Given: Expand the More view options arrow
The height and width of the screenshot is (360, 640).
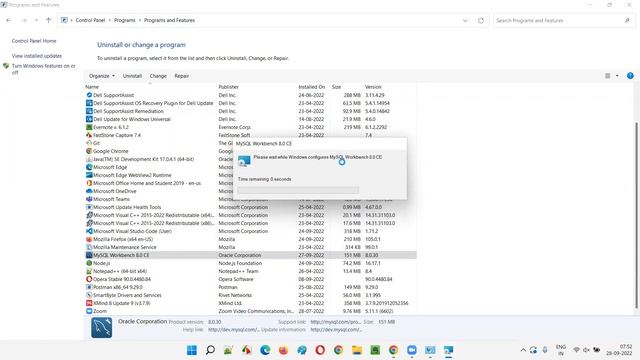Looking at the screenshot, I should point(617,76).
